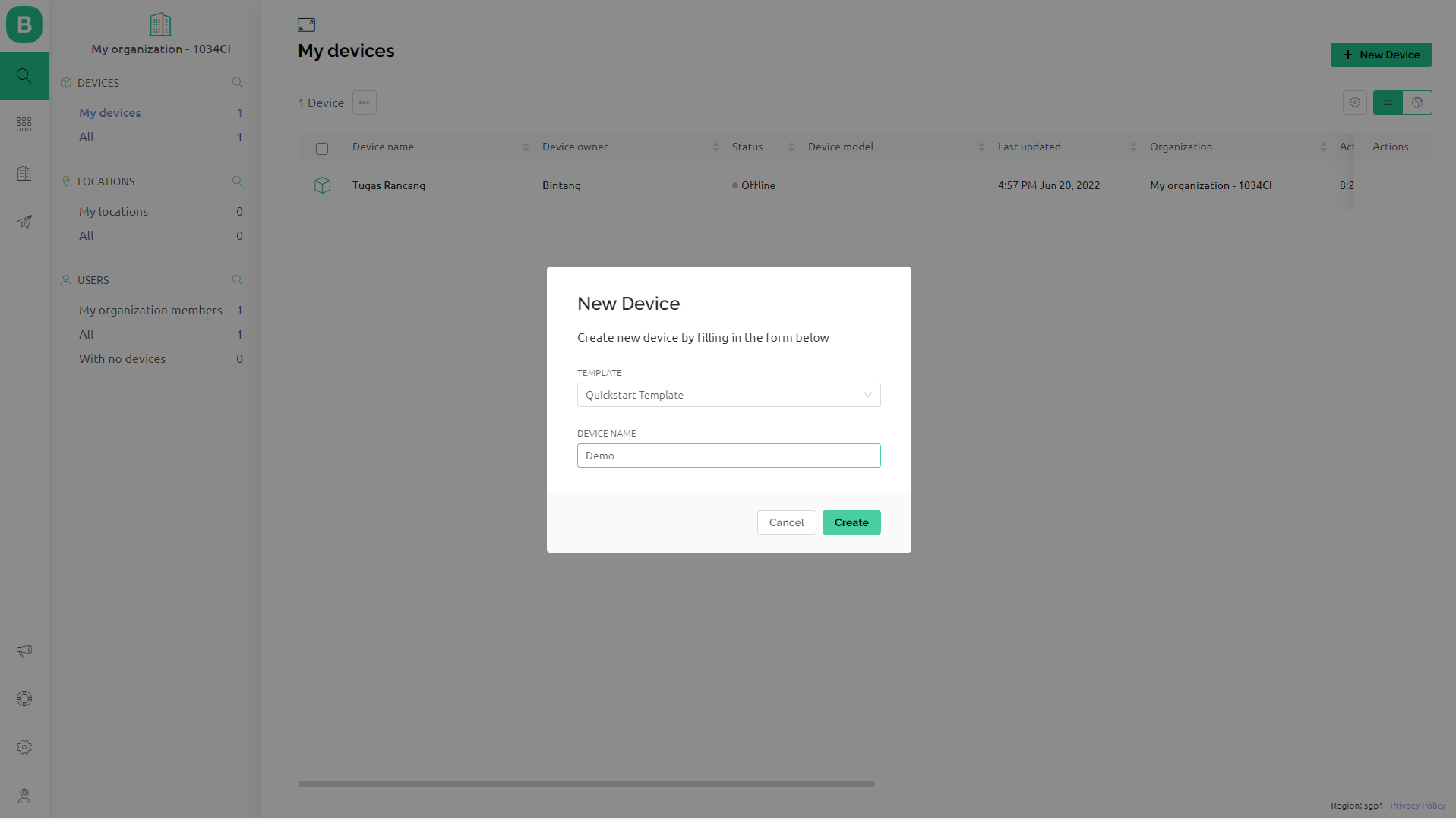
Task: Click the organization building icon
Action: pos(160,24)
